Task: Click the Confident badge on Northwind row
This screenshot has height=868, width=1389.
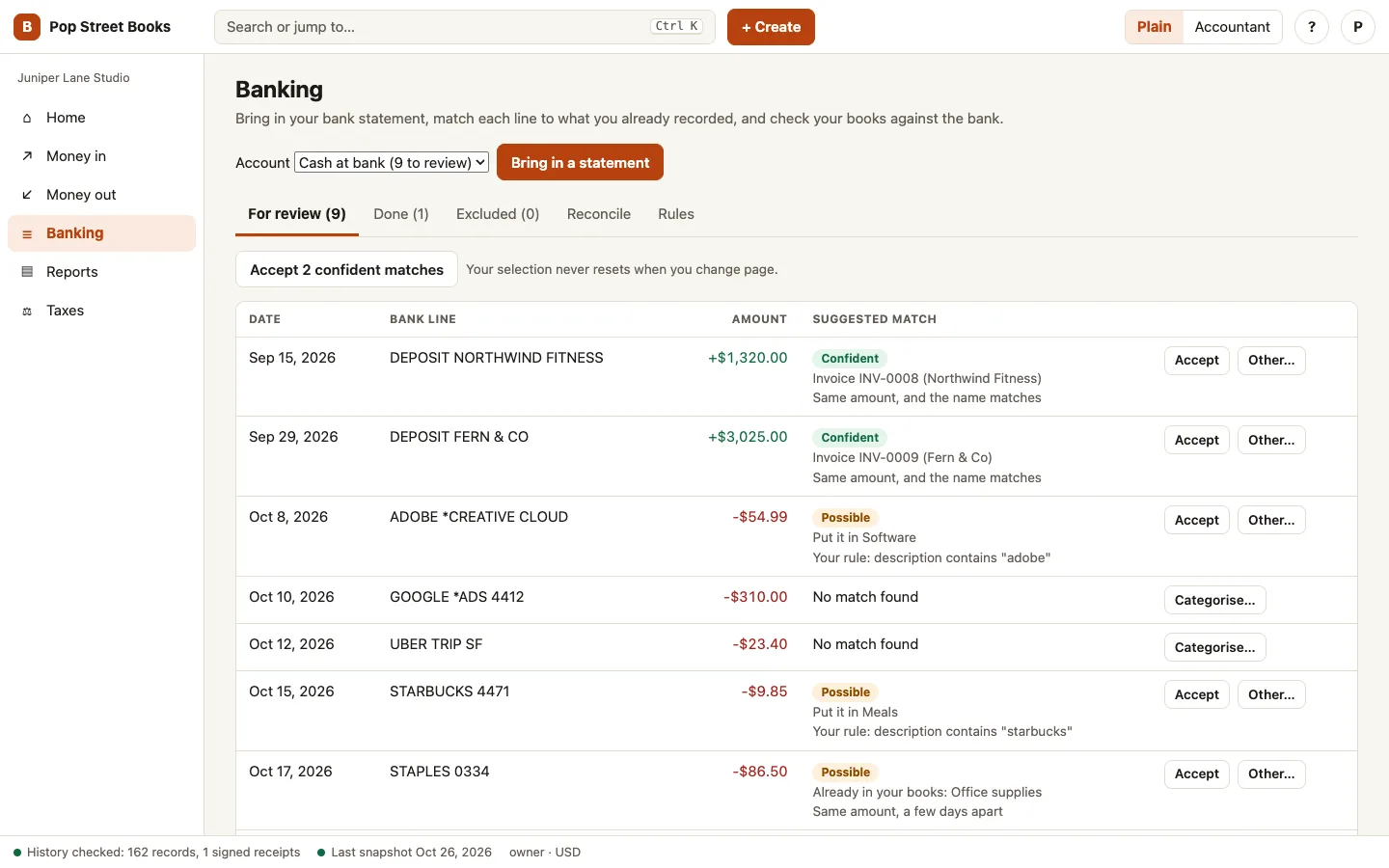Action: 850,359
